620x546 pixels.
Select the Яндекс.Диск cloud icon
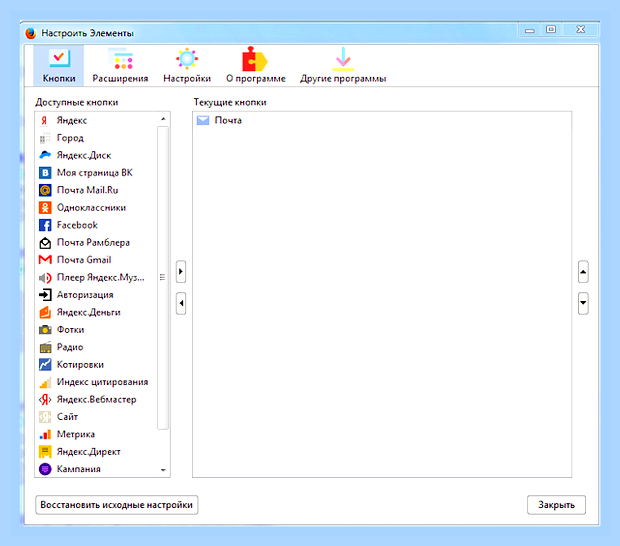click(45, 155)
